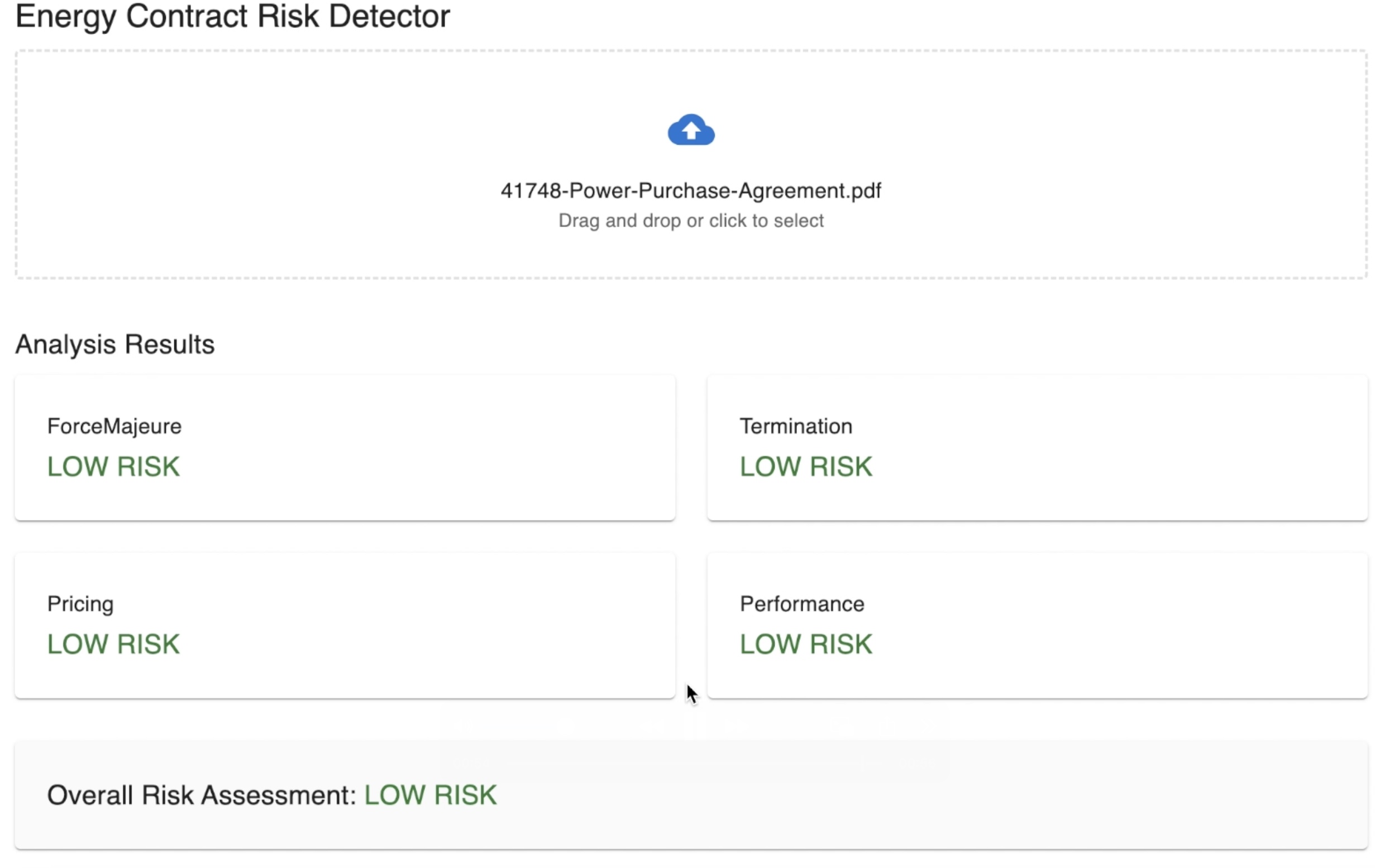Click the Termination label
Viewport: 1375px width, 868px height.
796,427
